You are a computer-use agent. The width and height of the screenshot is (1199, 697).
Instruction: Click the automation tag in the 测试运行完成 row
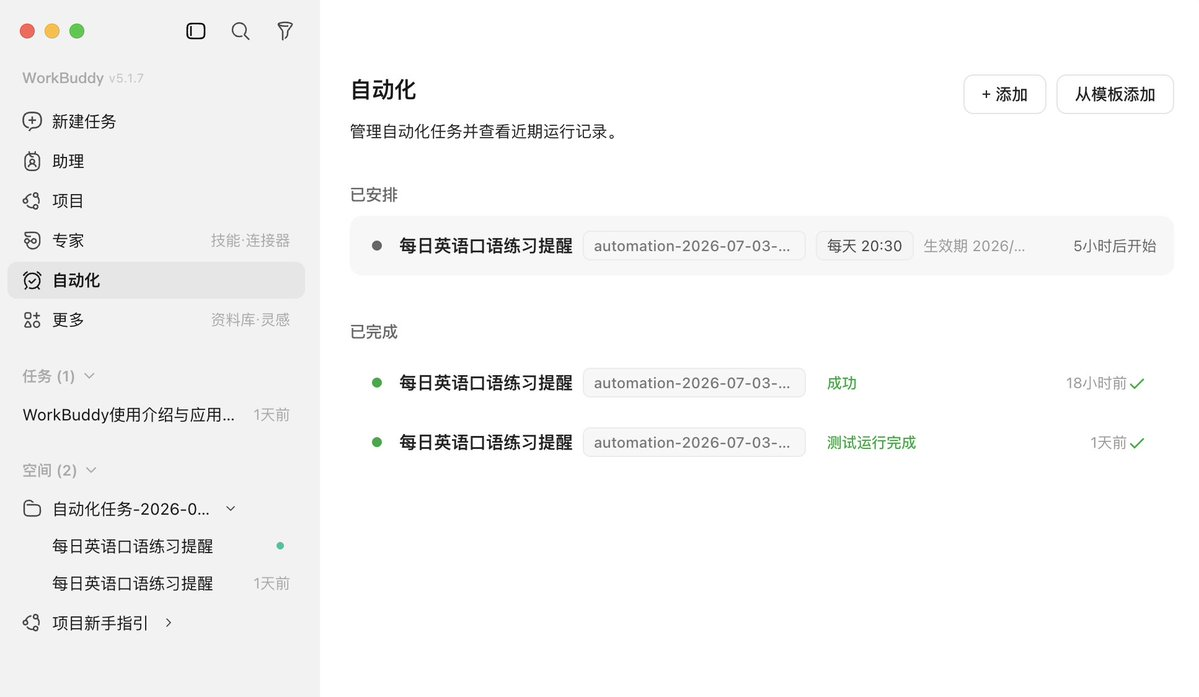coord(694,443)
